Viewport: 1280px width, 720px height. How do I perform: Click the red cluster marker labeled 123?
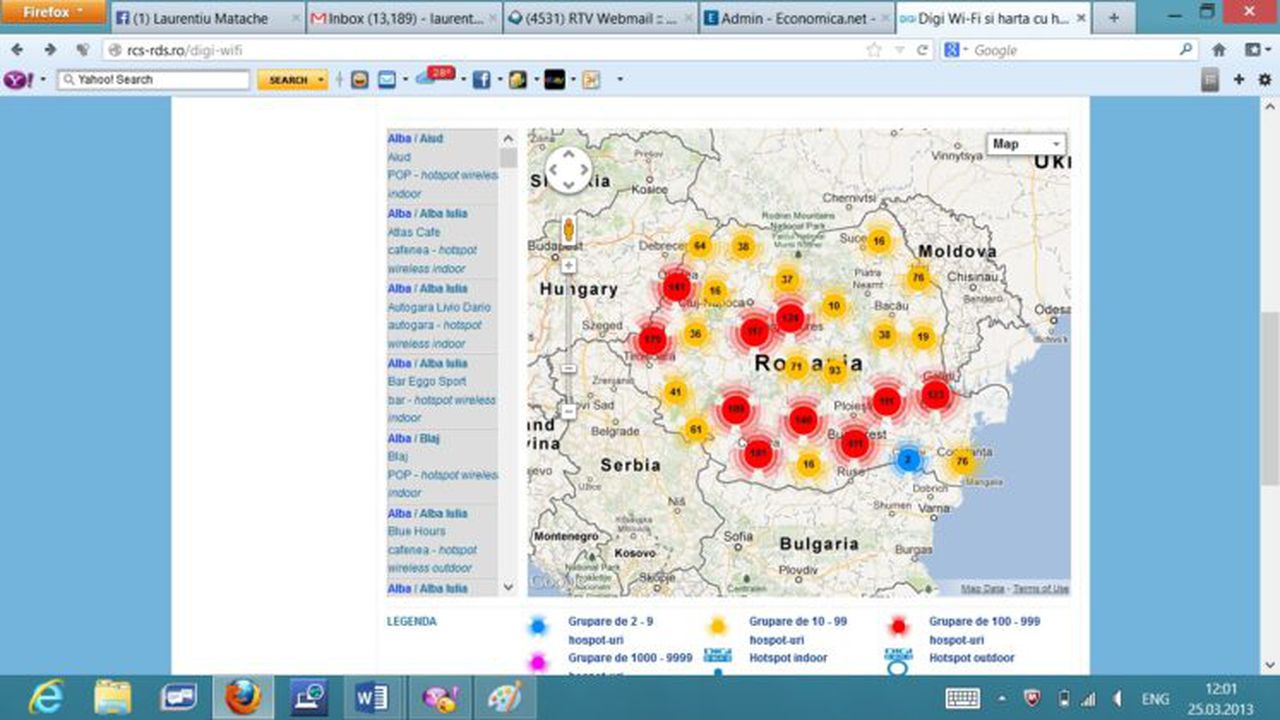click(x=935, y=395)
